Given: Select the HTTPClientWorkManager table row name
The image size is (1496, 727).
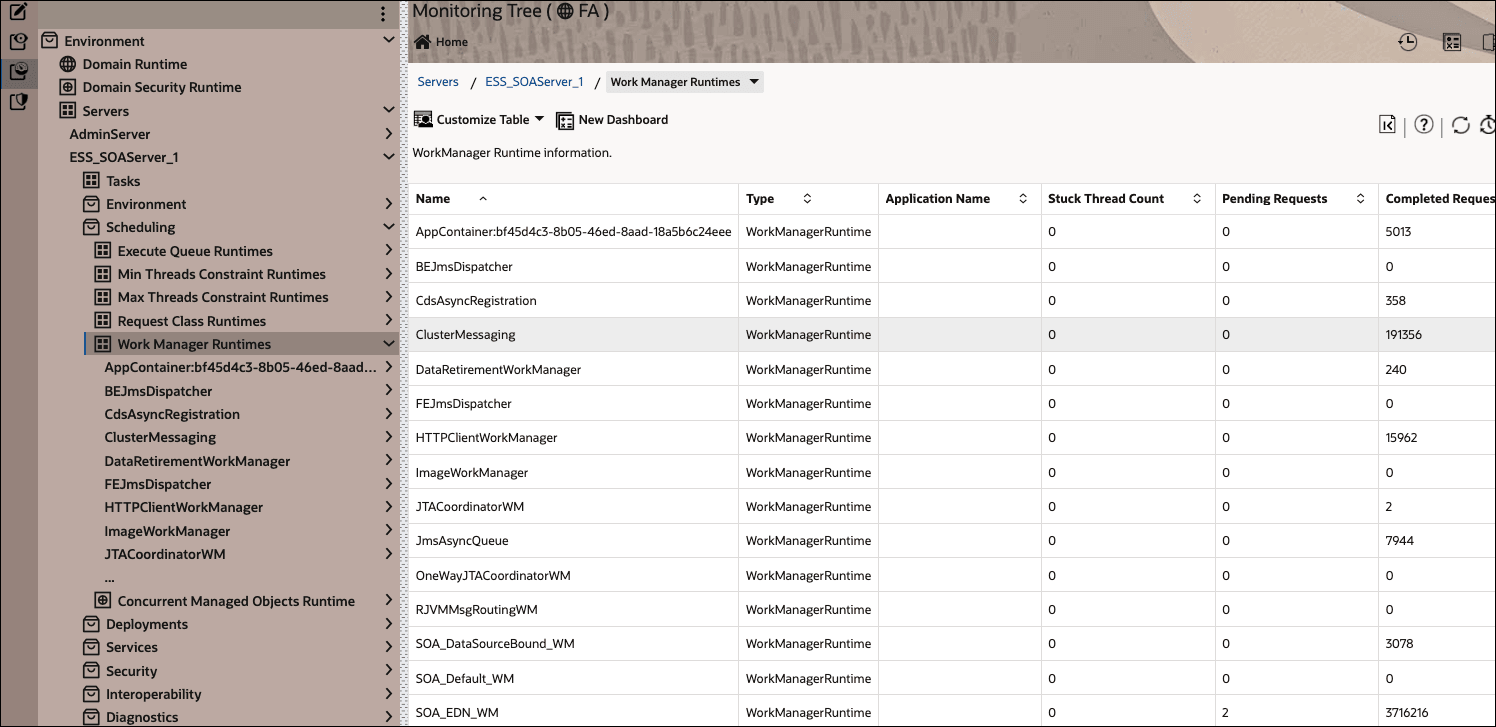Looking at the screenshot, I should point(486,438).
